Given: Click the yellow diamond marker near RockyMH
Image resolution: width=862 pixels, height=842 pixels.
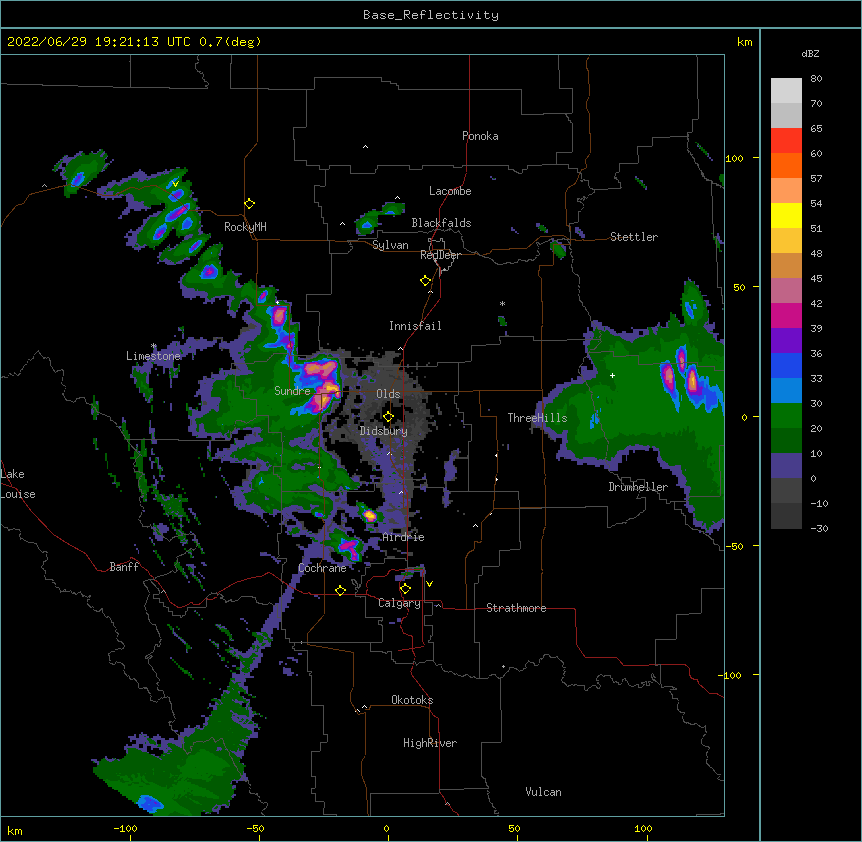Looking at the screenshot, I should [250, 204].
